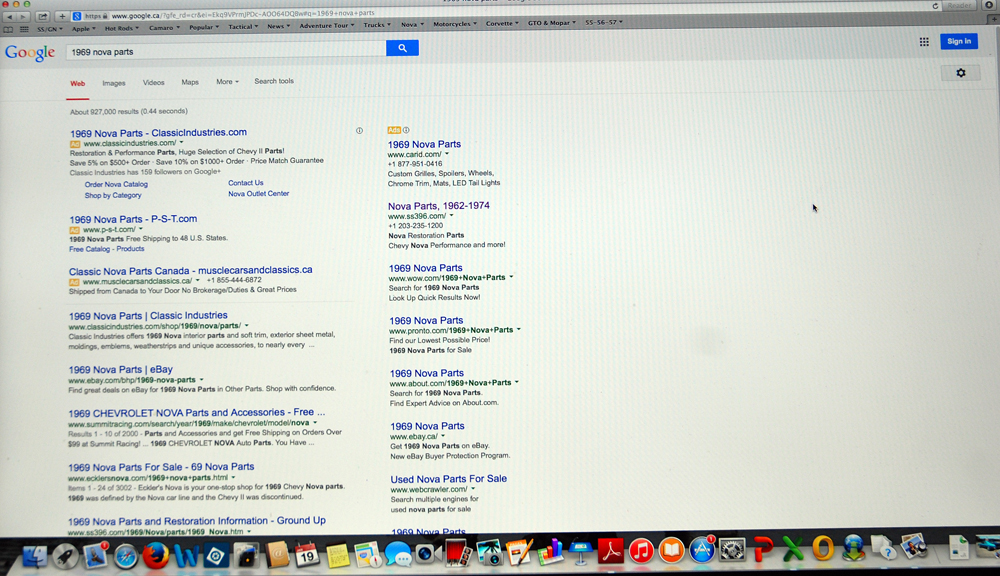
Task: Open the '1969 Nova Parts | eBay' result
Action: [120, 370]
